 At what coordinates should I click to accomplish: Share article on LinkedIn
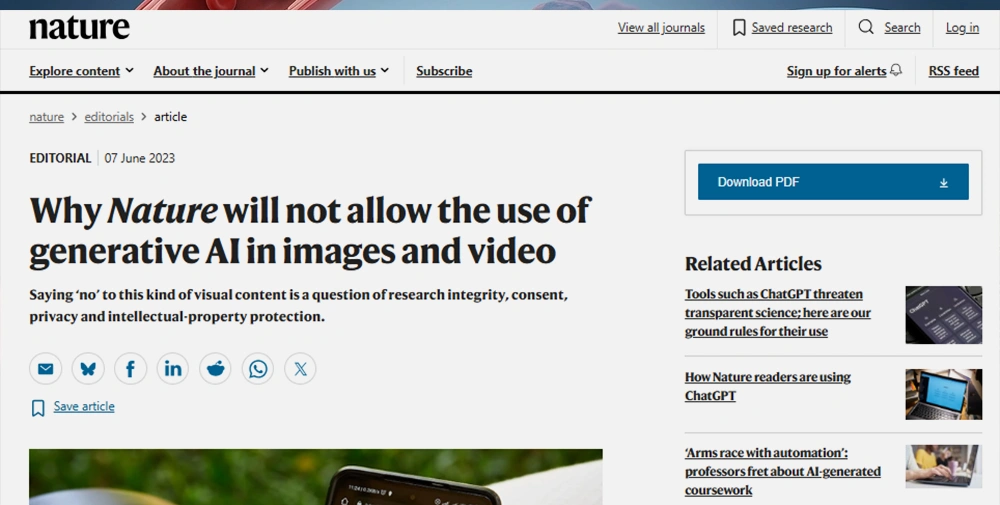[173, 369]
